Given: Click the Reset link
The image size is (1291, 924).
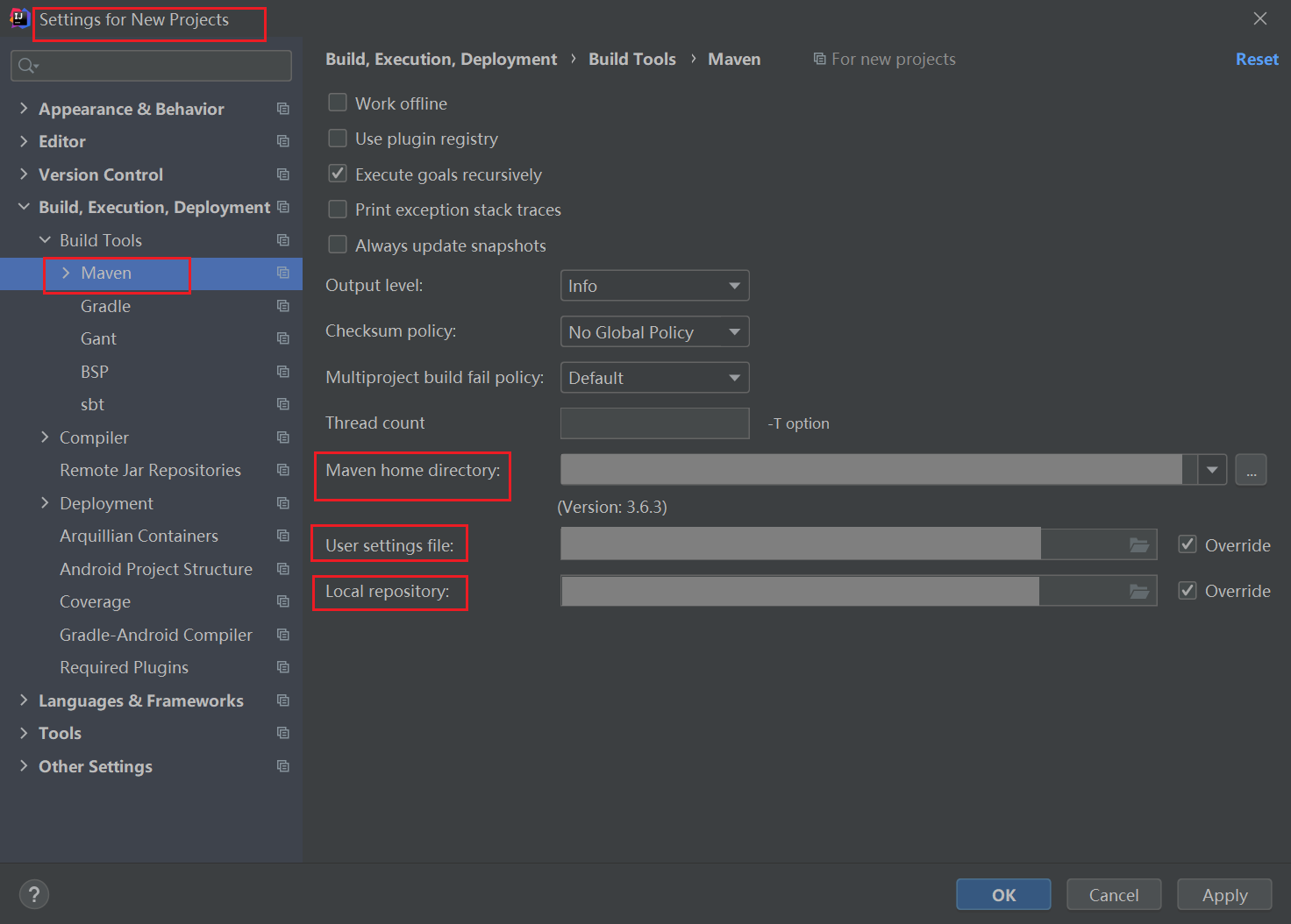Looking at the screenshot, I should (x=1256, y=59).
